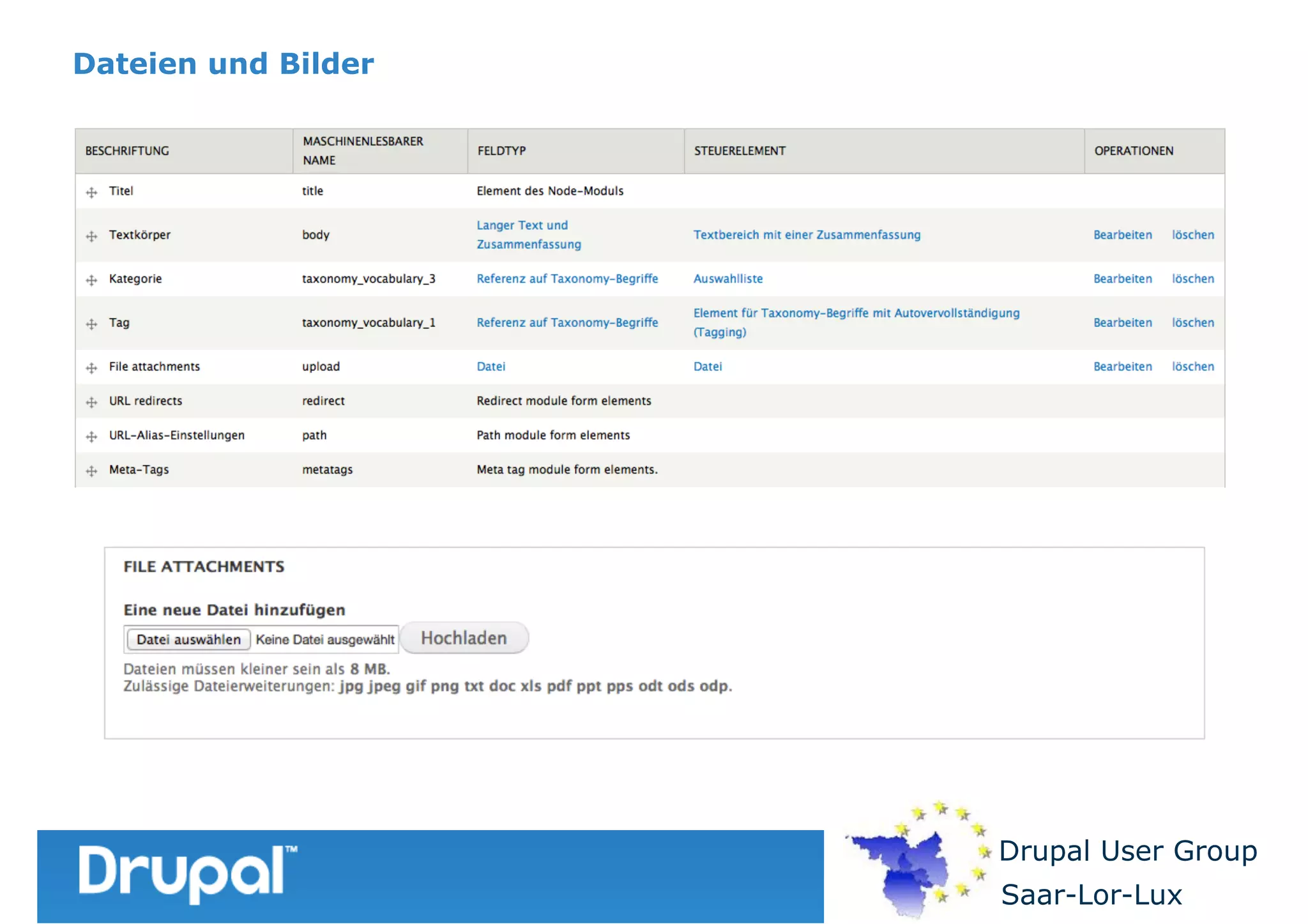Click 'Element des Node-Moduls' text

click(550, 191)
